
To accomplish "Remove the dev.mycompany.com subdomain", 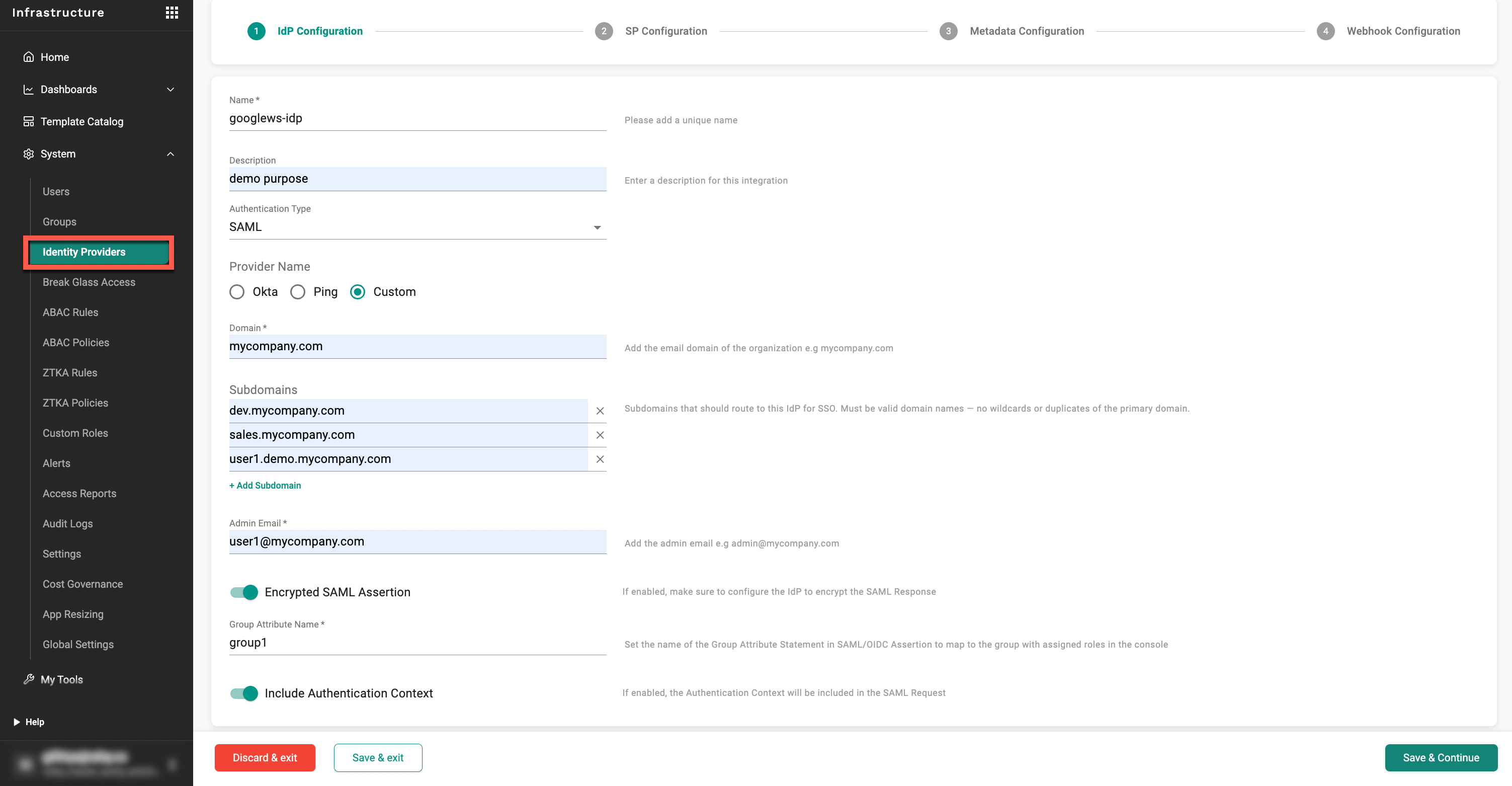I will click(x=600, y=411).
